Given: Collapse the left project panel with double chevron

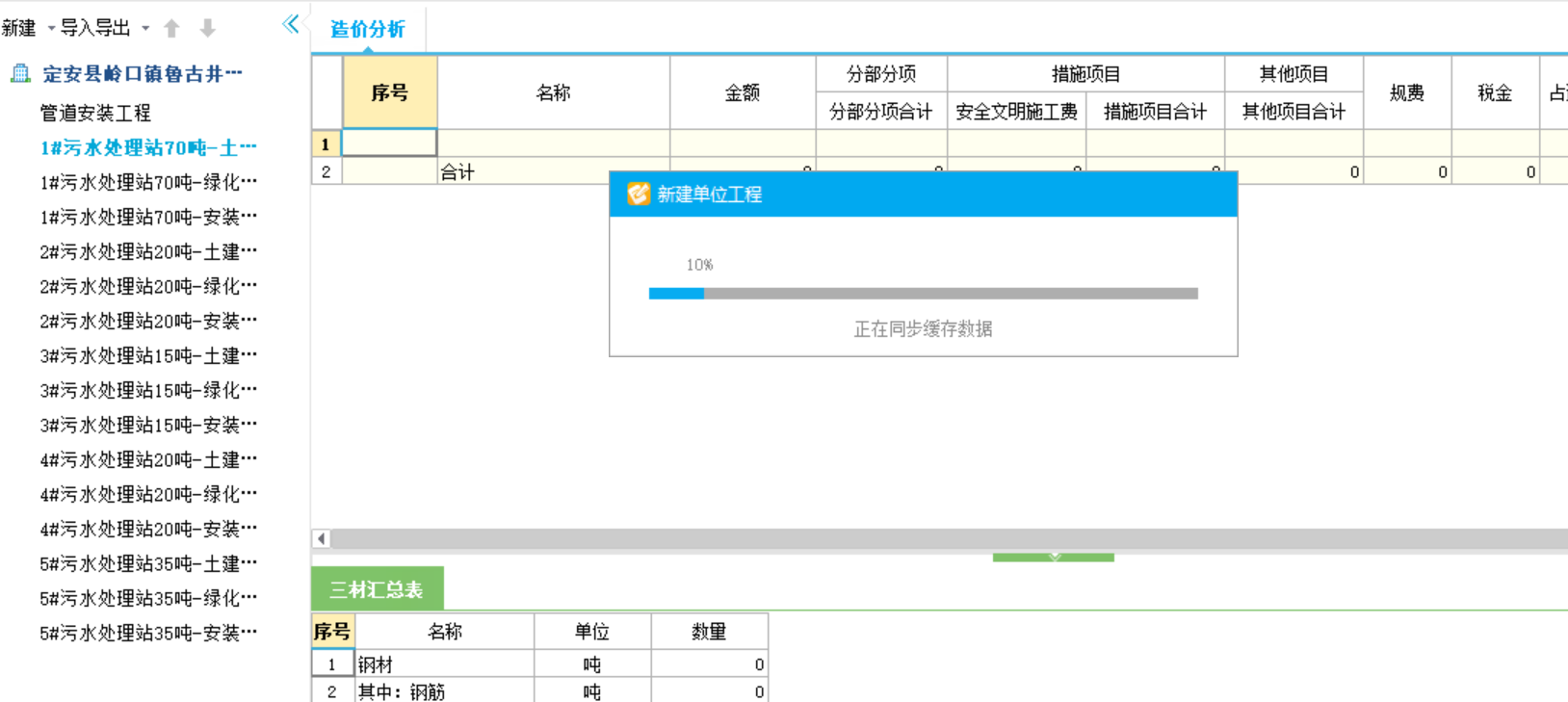Looking at the screenshot, I should point(291,24).
